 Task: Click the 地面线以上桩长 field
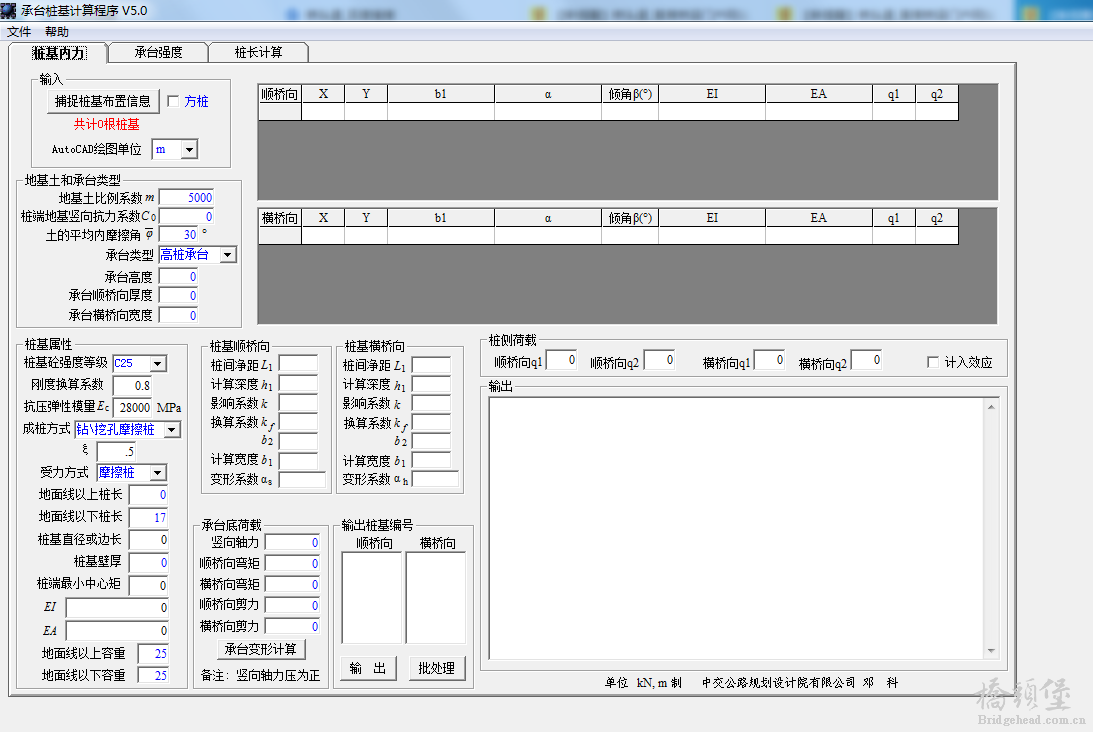(148, 495)
